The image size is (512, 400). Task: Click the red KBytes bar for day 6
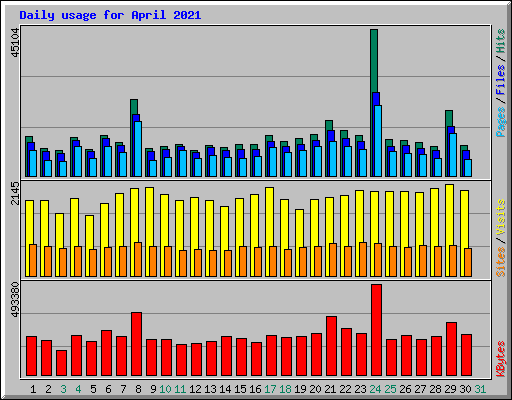(x=107, y=353)
